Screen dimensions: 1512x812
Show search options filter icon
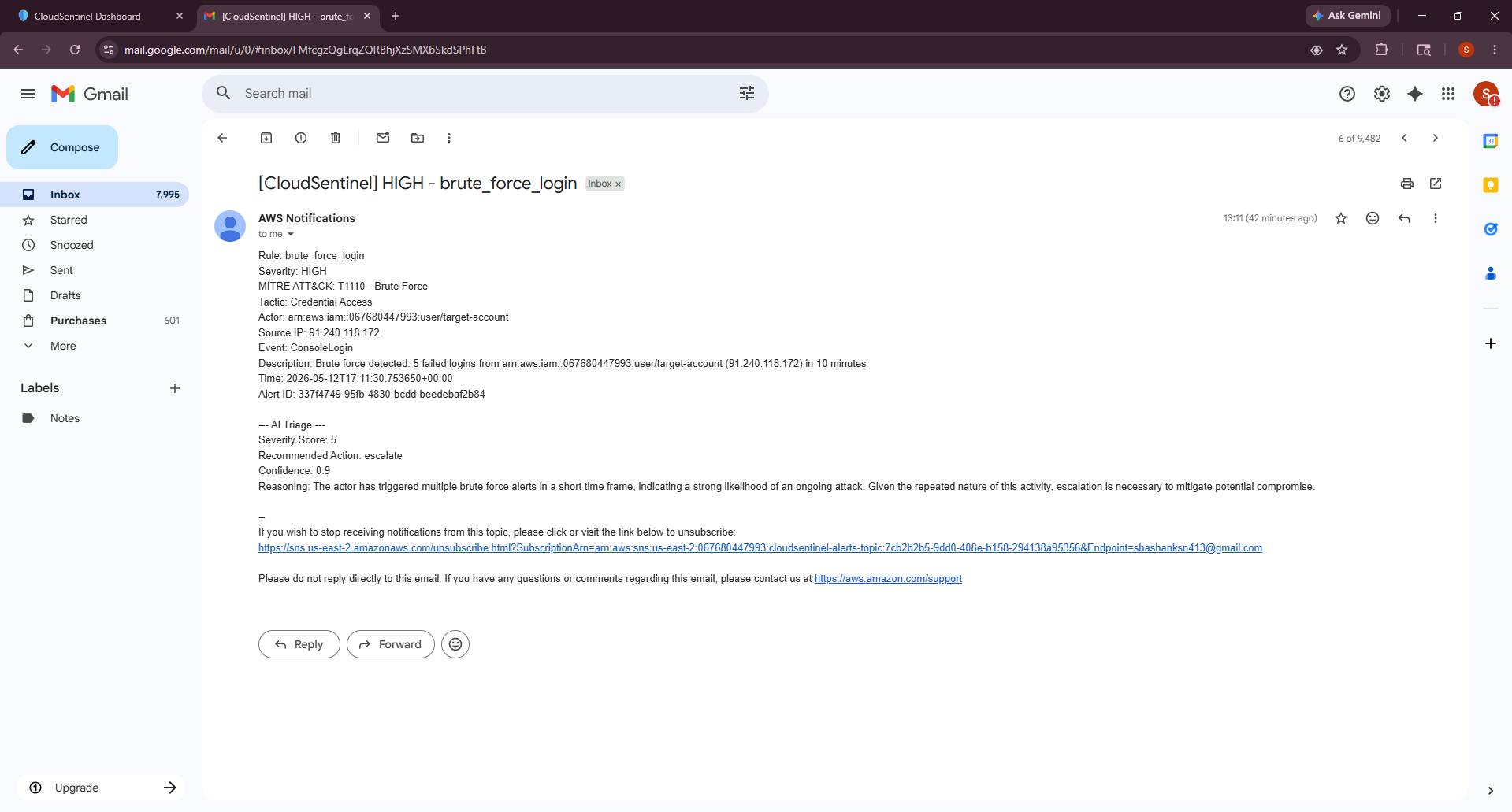[747, 94]
